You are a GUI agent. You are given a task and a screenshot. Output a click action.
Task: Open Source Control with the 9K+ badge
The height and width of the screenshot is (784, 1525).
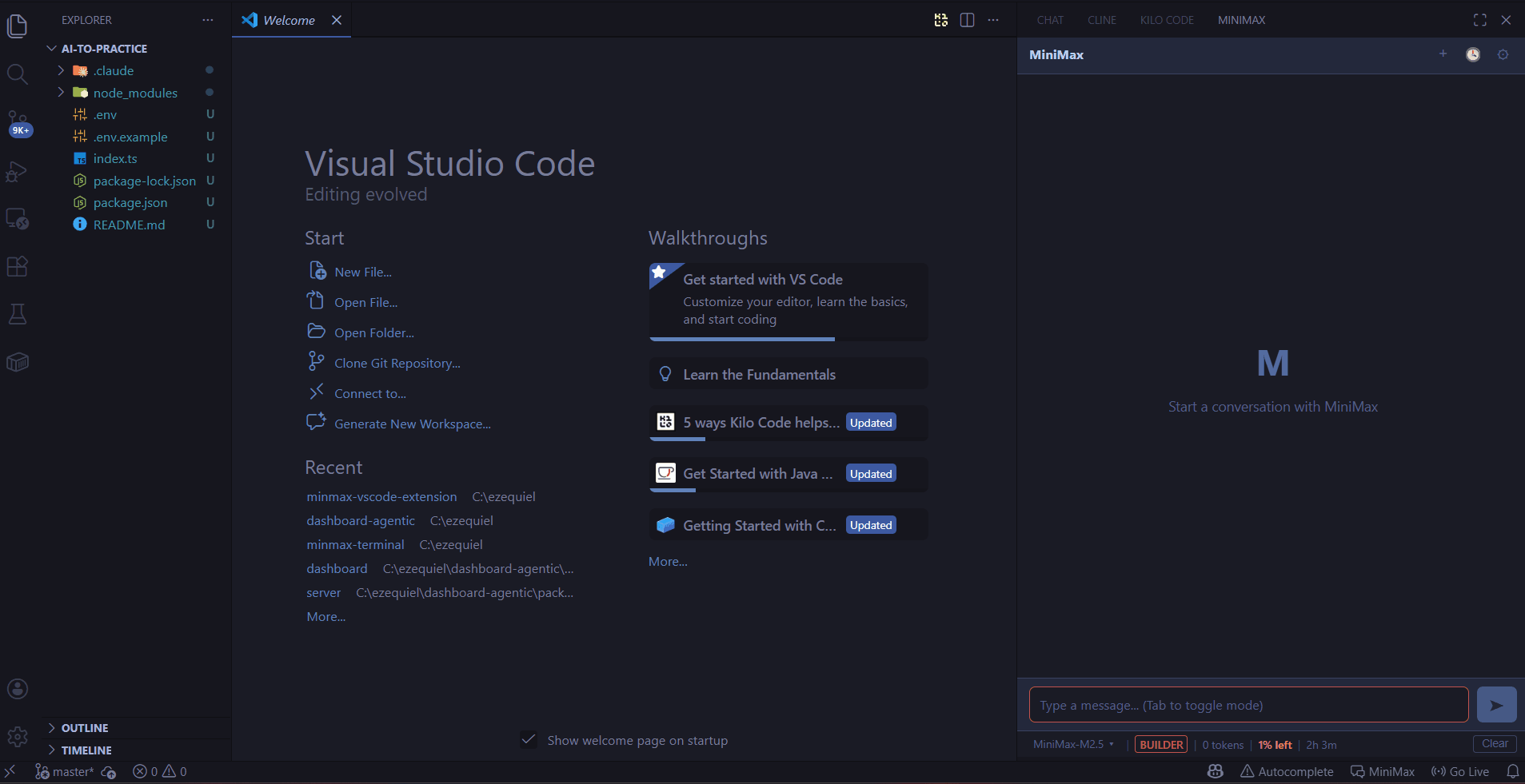18,123
